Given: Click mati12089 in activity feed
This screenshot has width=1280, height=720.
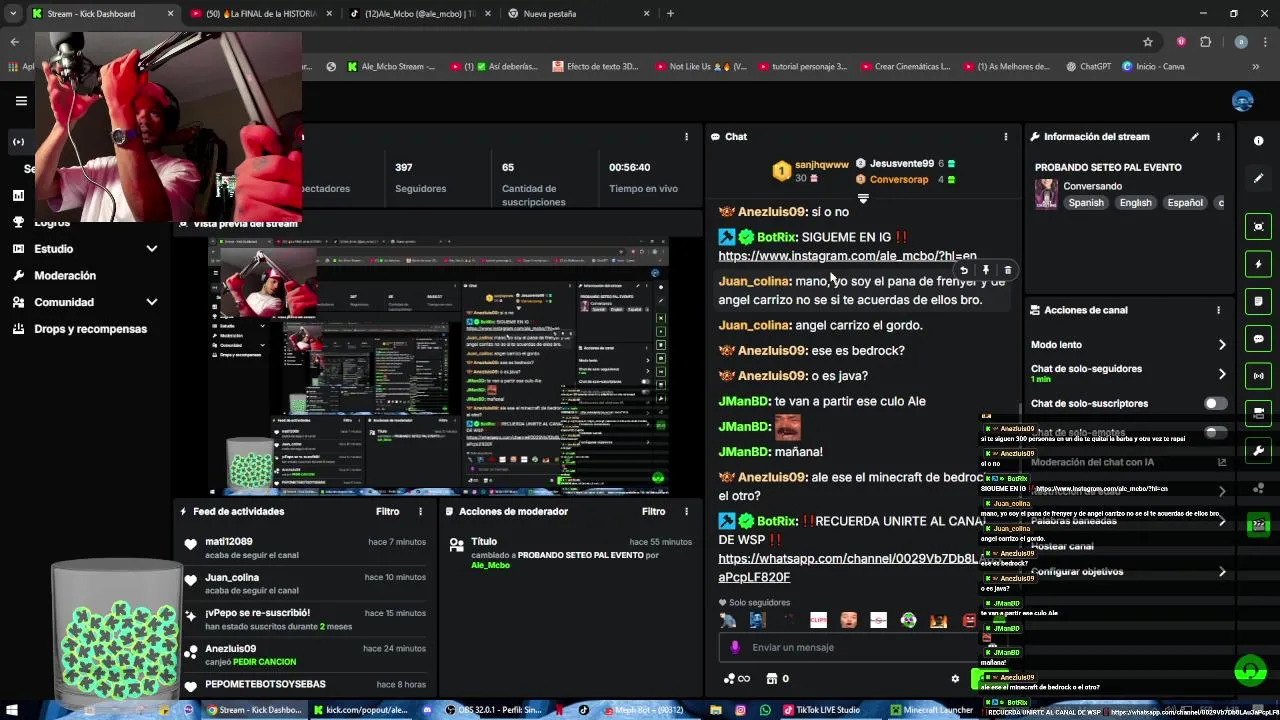Looking at the screenshot, I should pyautogui.click(x=229, y=542).
